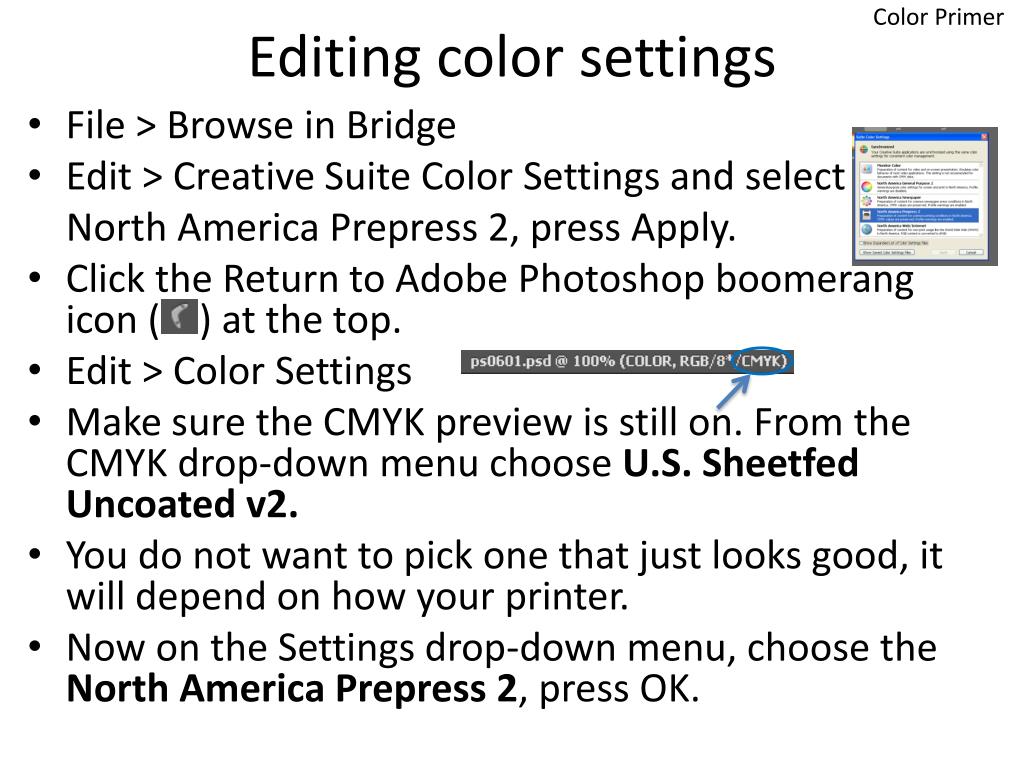Click the Apply button in Suite Color Settings
The image size is (1024, 768).
point(943,252)
